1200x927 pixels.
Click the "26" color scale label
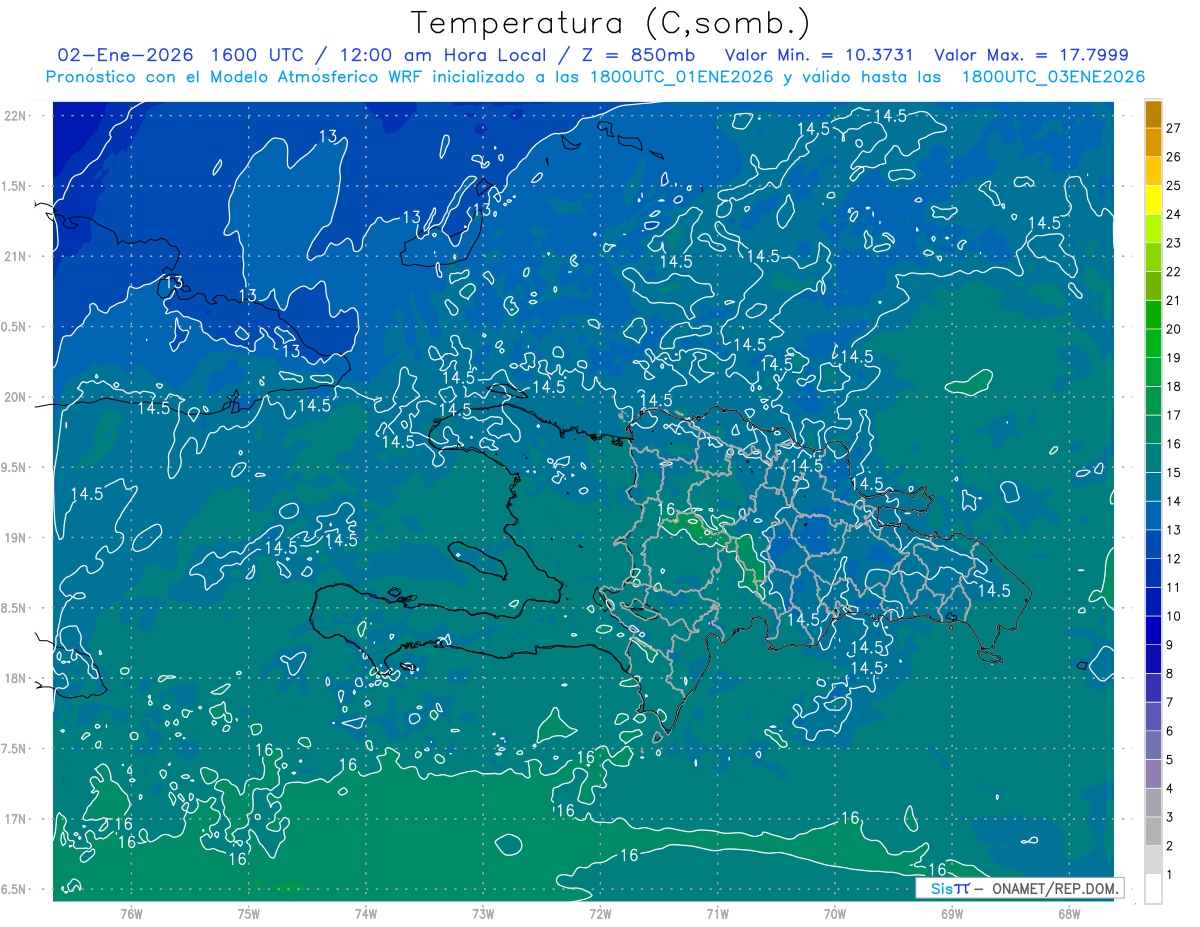click(x=1174, y=157)
